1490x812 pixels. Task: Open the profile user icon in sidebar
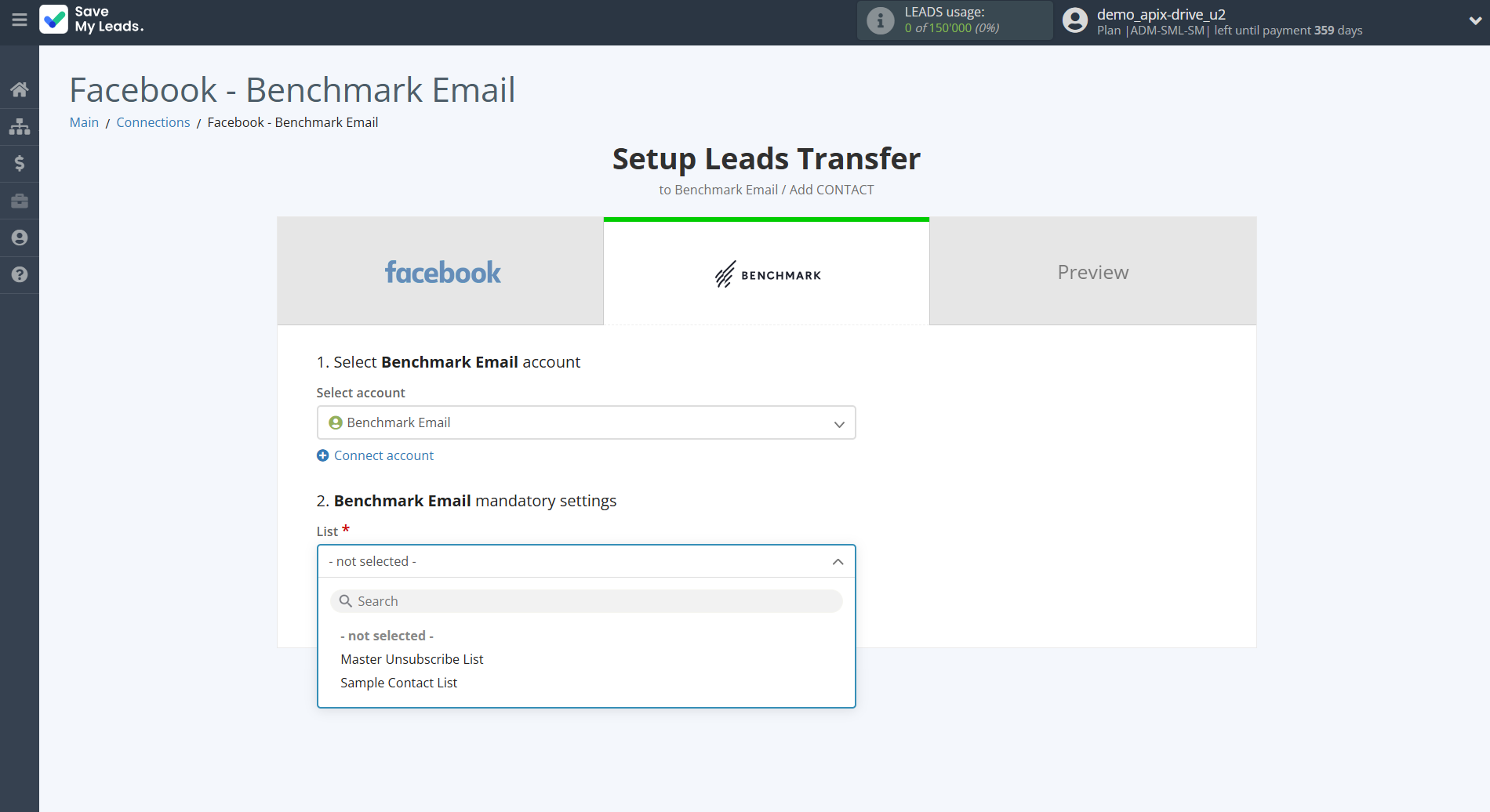(20, 237)
